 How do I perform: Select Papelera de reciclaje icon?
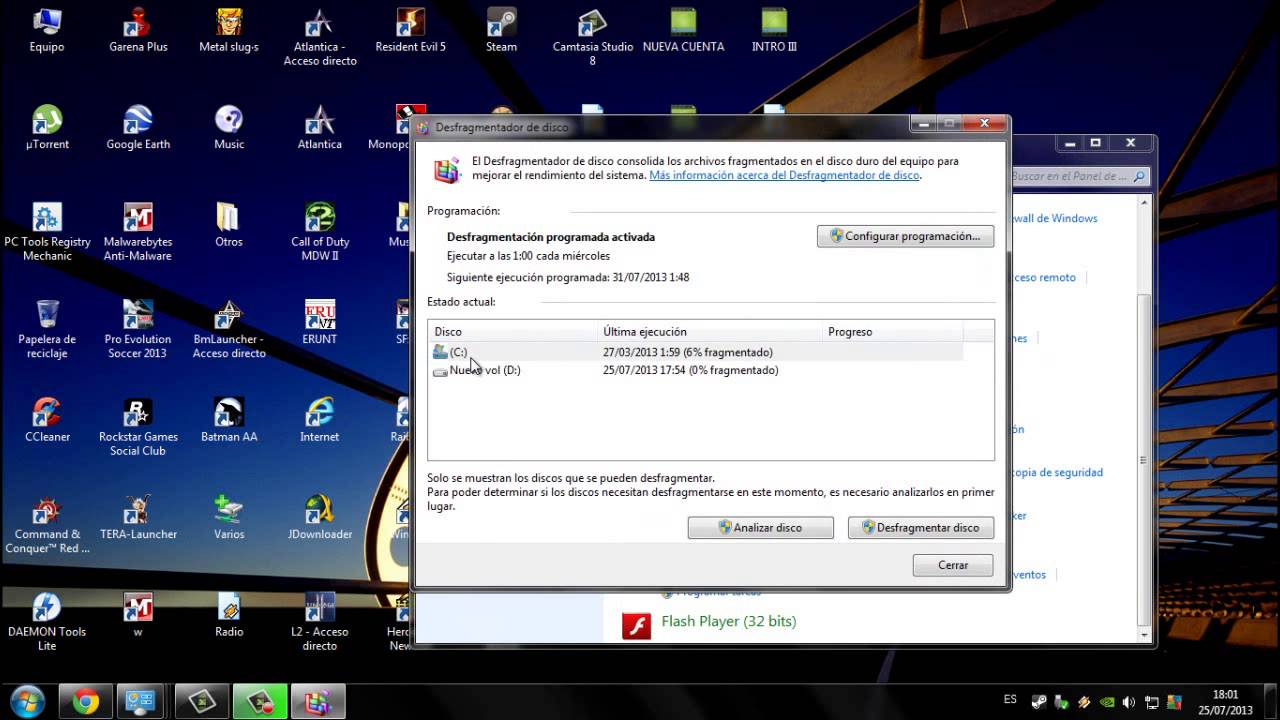pyautogui.click(x=47, y=329)
